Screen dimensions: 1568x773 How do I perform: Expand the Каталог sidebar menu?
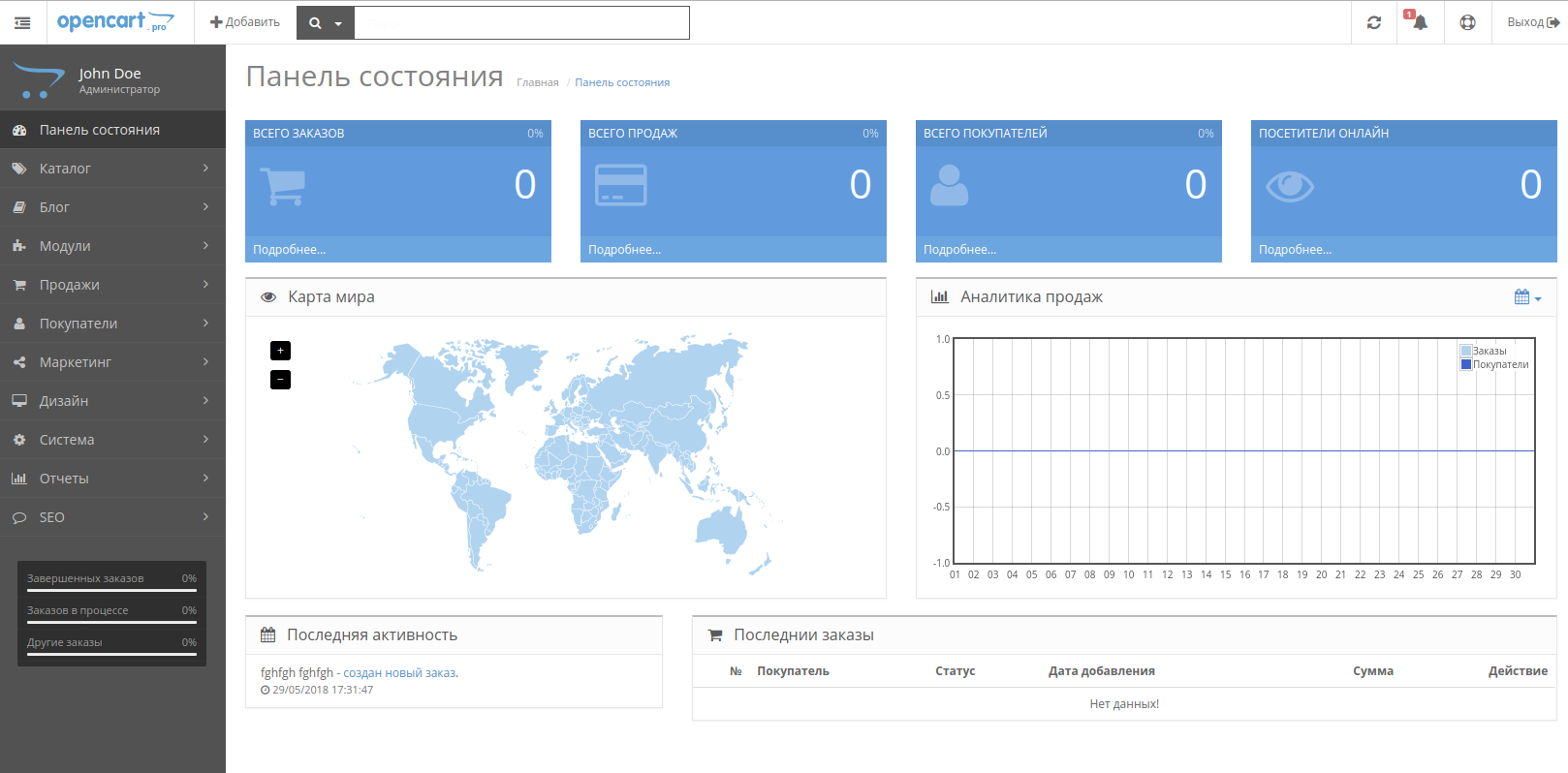[112, 169]
